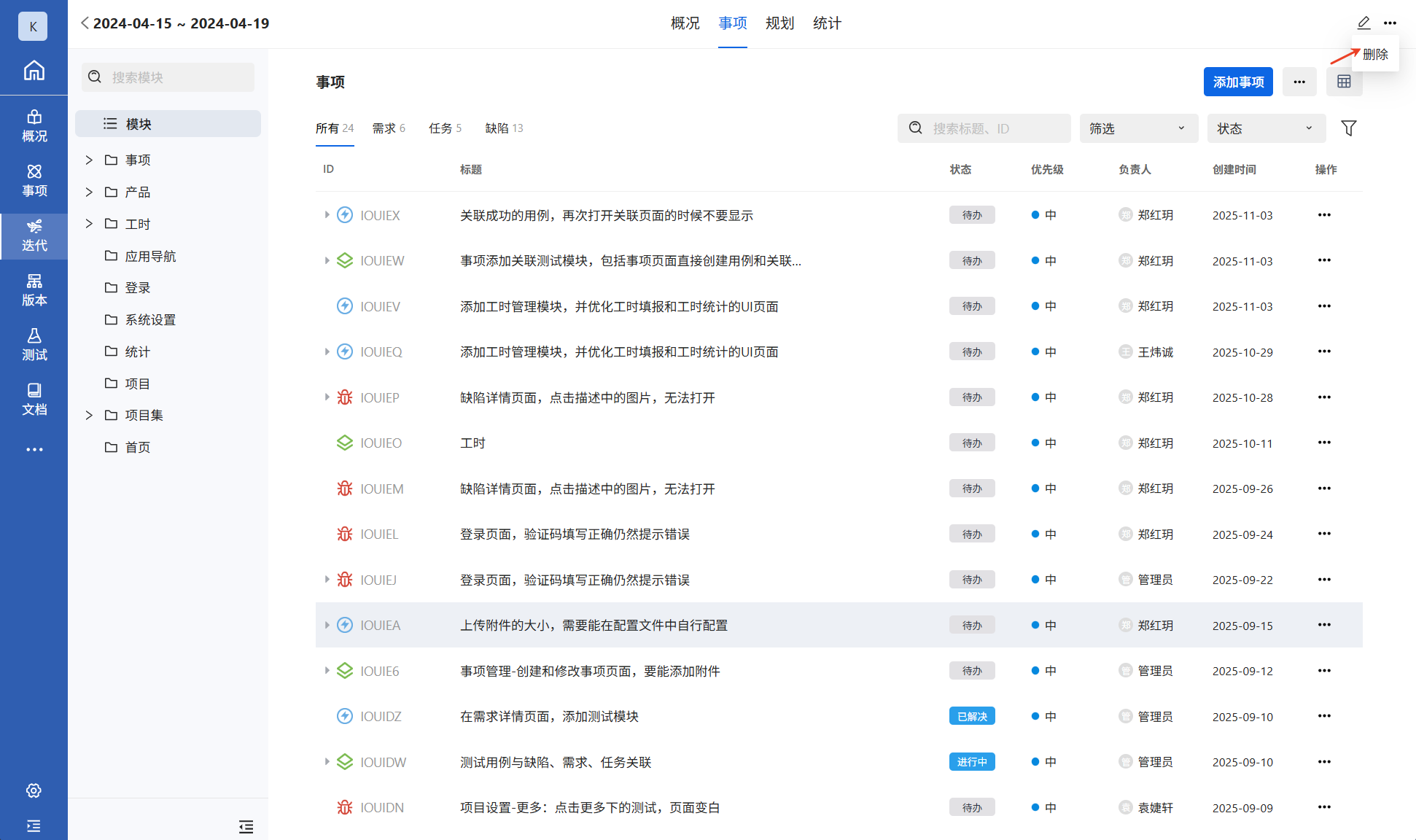1416x840 pixels.
Task: Click the 删除 menu option
Action: click(x=1375, y=54)
